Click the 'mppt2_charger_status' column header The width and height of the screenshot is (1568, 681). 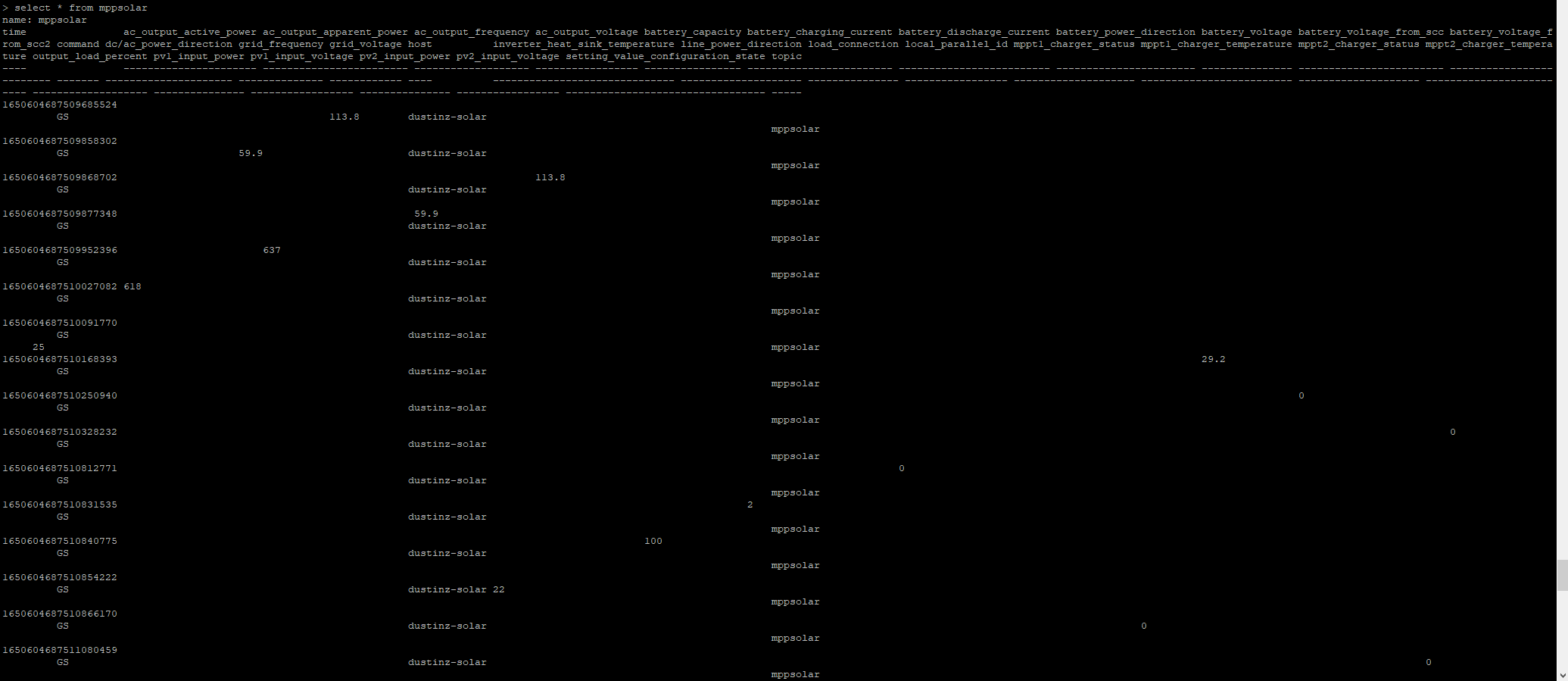[x=1359, y=44]
